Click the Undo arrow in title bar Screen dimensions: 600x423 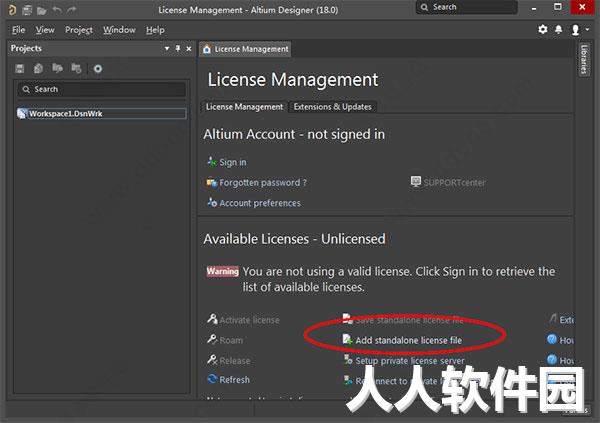pos(57,10)
